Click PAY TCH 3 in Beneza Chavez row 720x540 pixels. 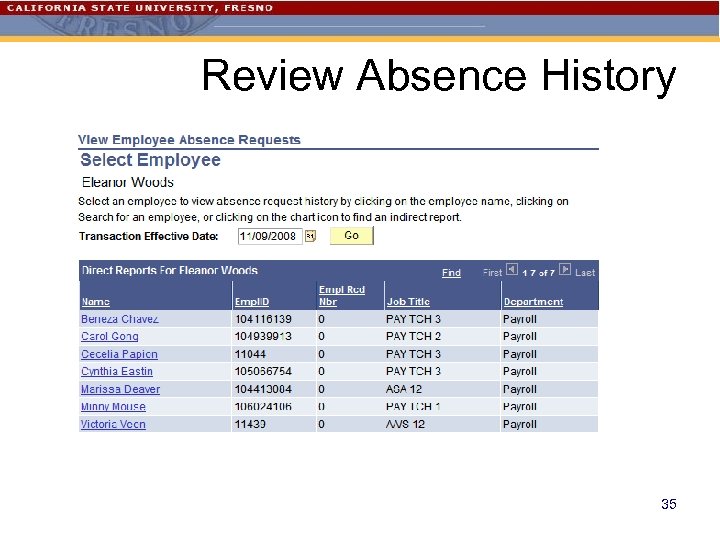[x=413, y=319]
